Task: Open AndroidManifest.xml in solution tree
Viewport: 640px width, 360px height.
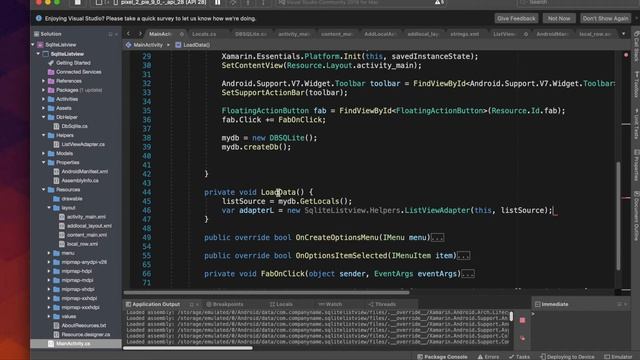Action: click(84, 171)
